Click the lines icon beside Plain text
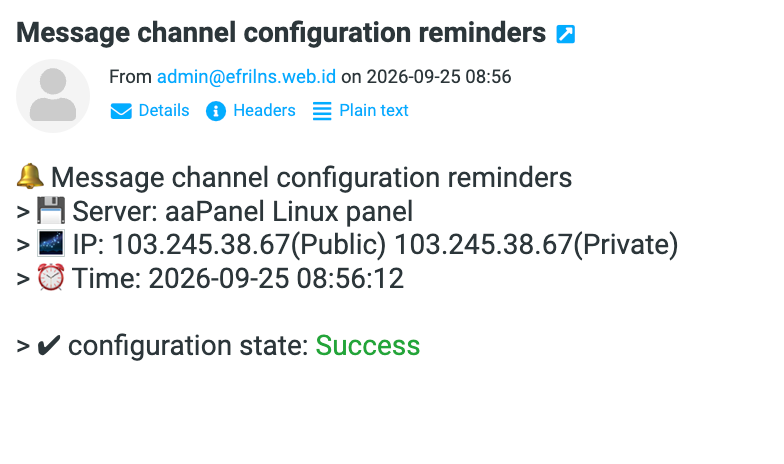Screen dimensions: 784x464 click(x=322, y=110)
